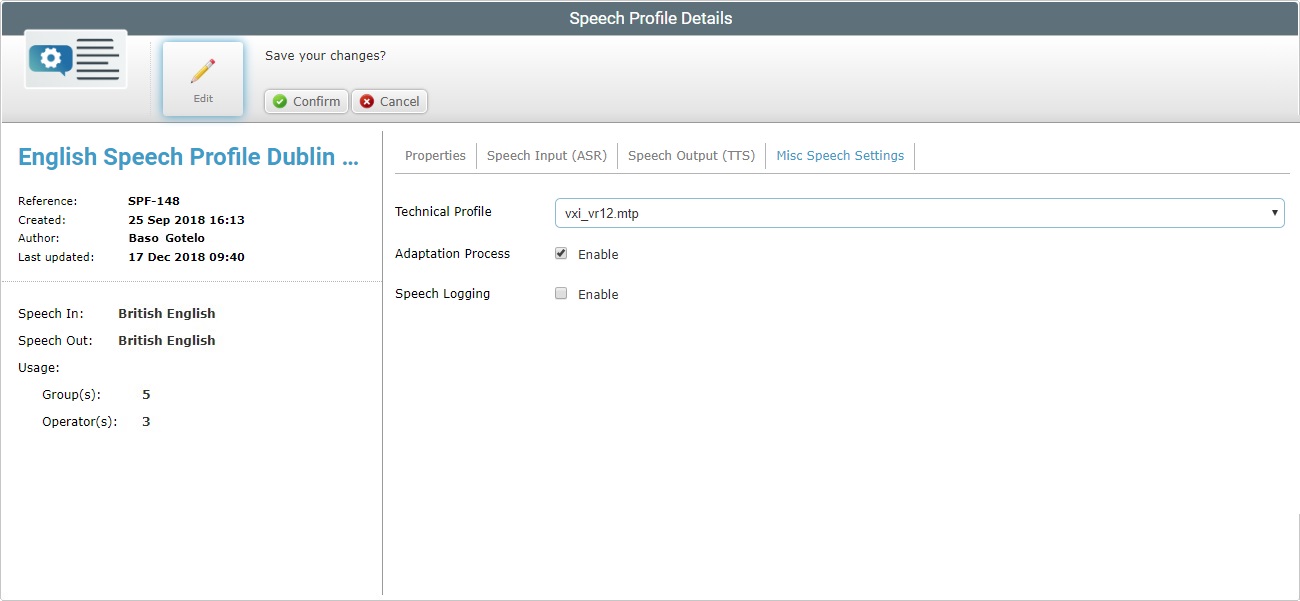Disable the Adaptation Process checkbox

[561, 252]
